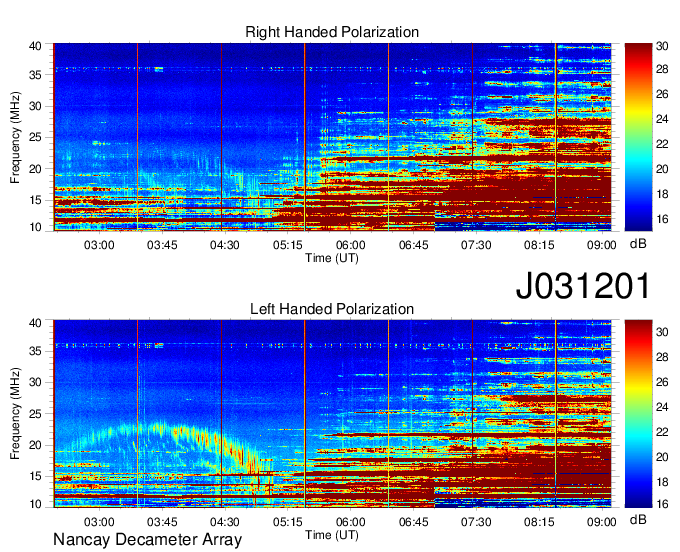Select the 20 MHz frequency tick of Left Handed plot
The height and width of the screenshot is (552, 680).
[x=35, y=445]
